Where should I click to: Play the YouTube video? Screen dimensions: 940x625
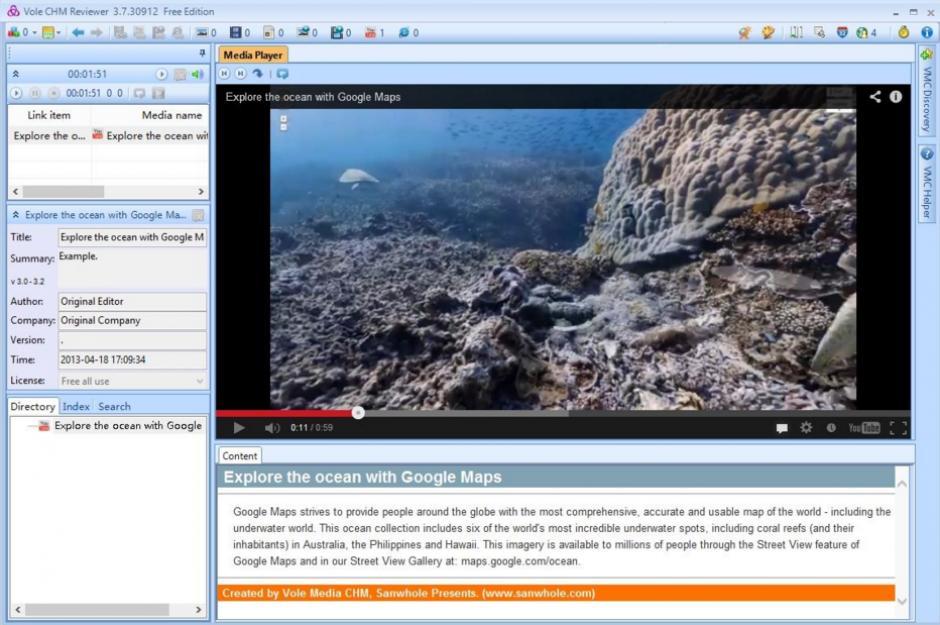click(239, 428)
